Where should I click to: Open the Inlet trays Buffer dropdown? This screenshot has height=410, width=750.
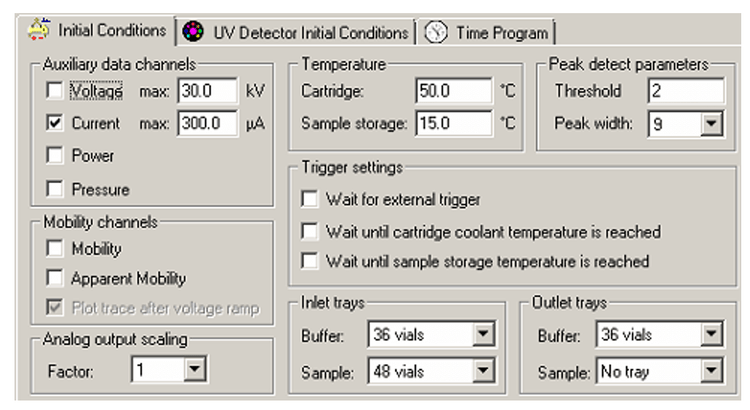click(x=483, y=334)
